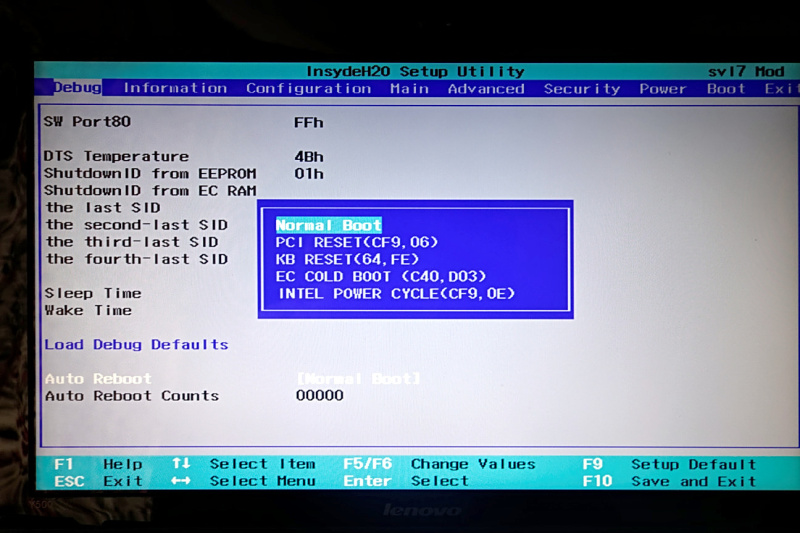Viewport: 800px width, 533px height.
Task: Click the 00000 reboot counts value
Action: pos(319,395)
